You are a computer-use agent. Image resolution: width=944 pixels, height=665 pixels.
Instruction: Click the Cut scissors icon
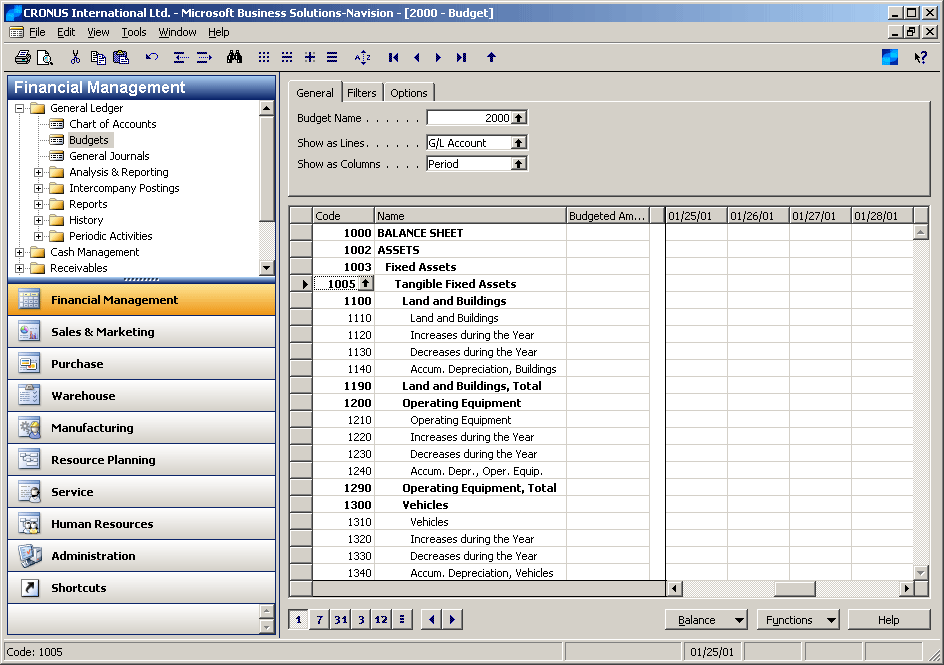tap(75, 58)
